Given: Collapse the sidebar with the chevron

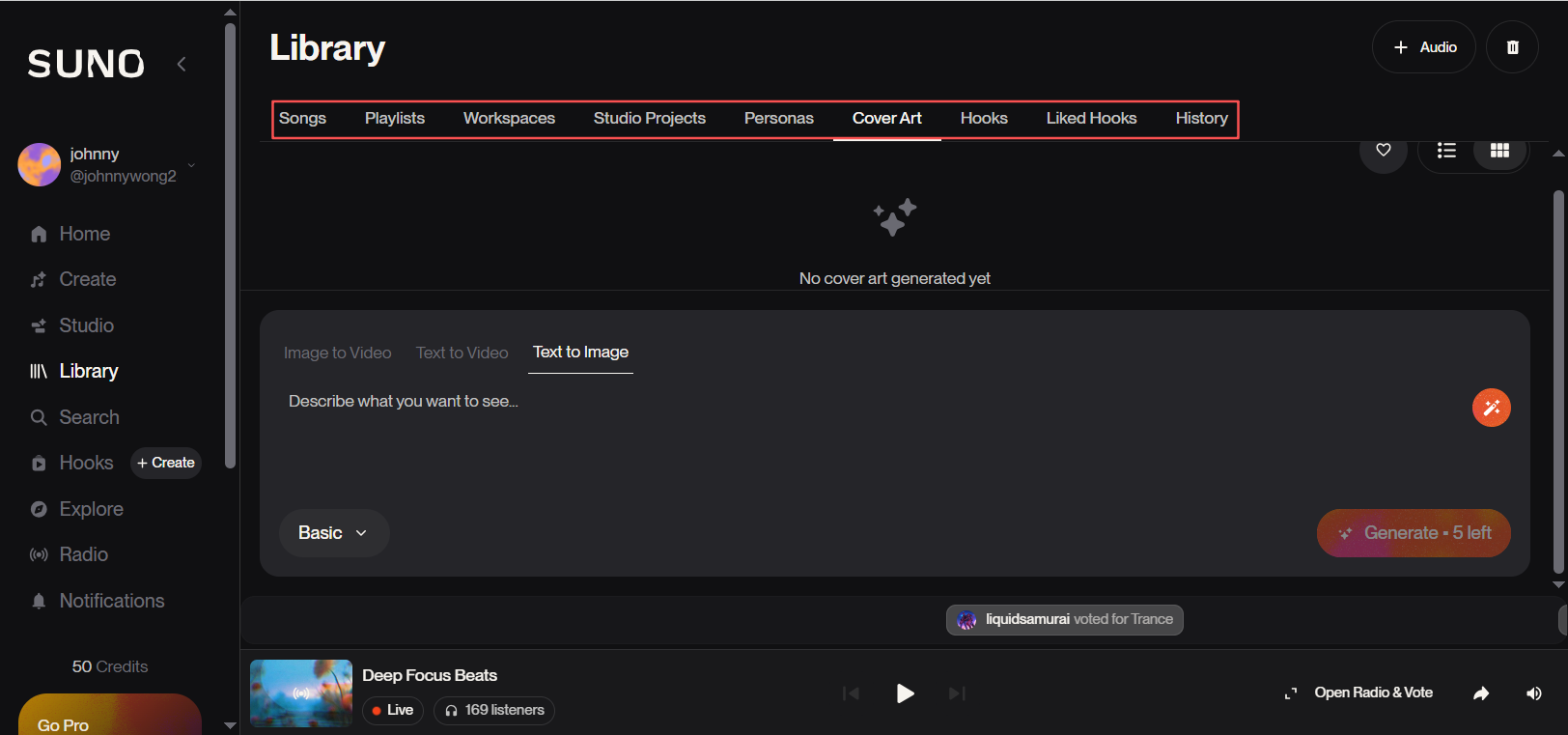Looking at the screenshot, I should [182, 64].
